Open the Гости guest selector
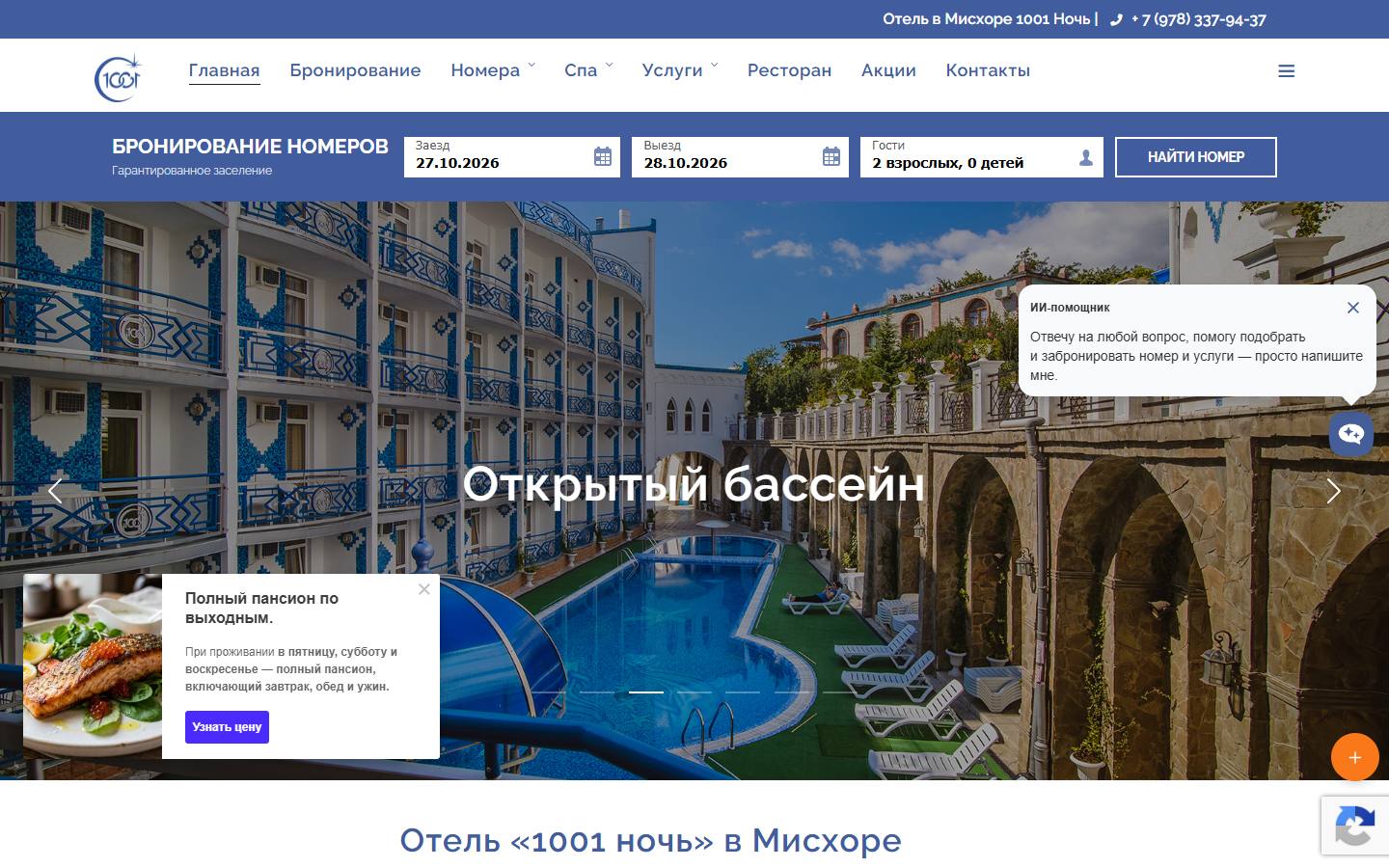Screen dimensions: 1389x868 click(x=981, y=157)
